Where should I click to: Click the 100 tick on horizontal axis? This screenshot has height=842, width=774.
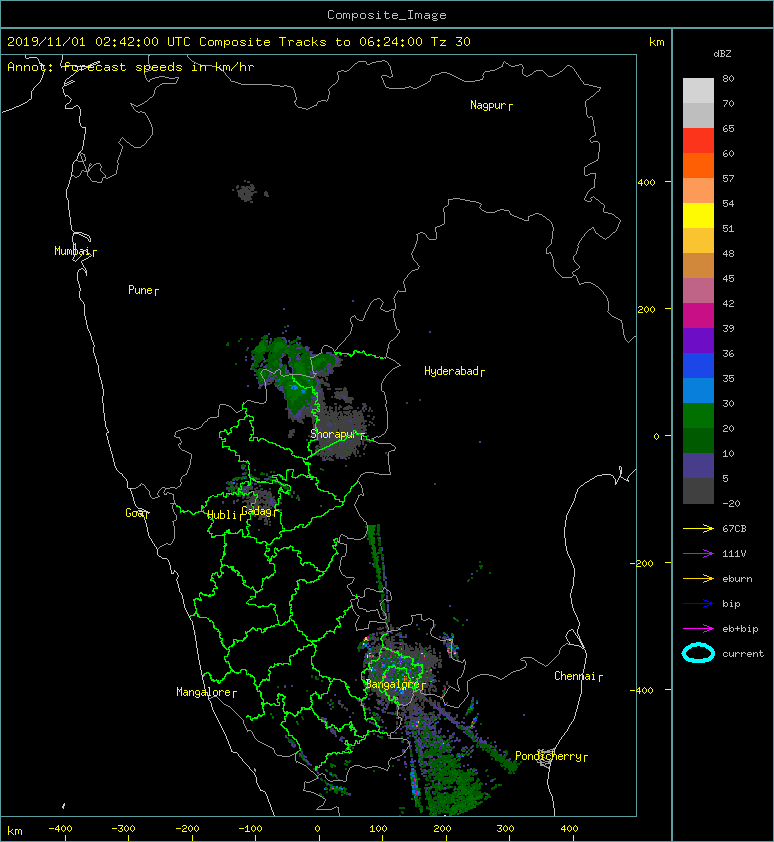(378, 829)
